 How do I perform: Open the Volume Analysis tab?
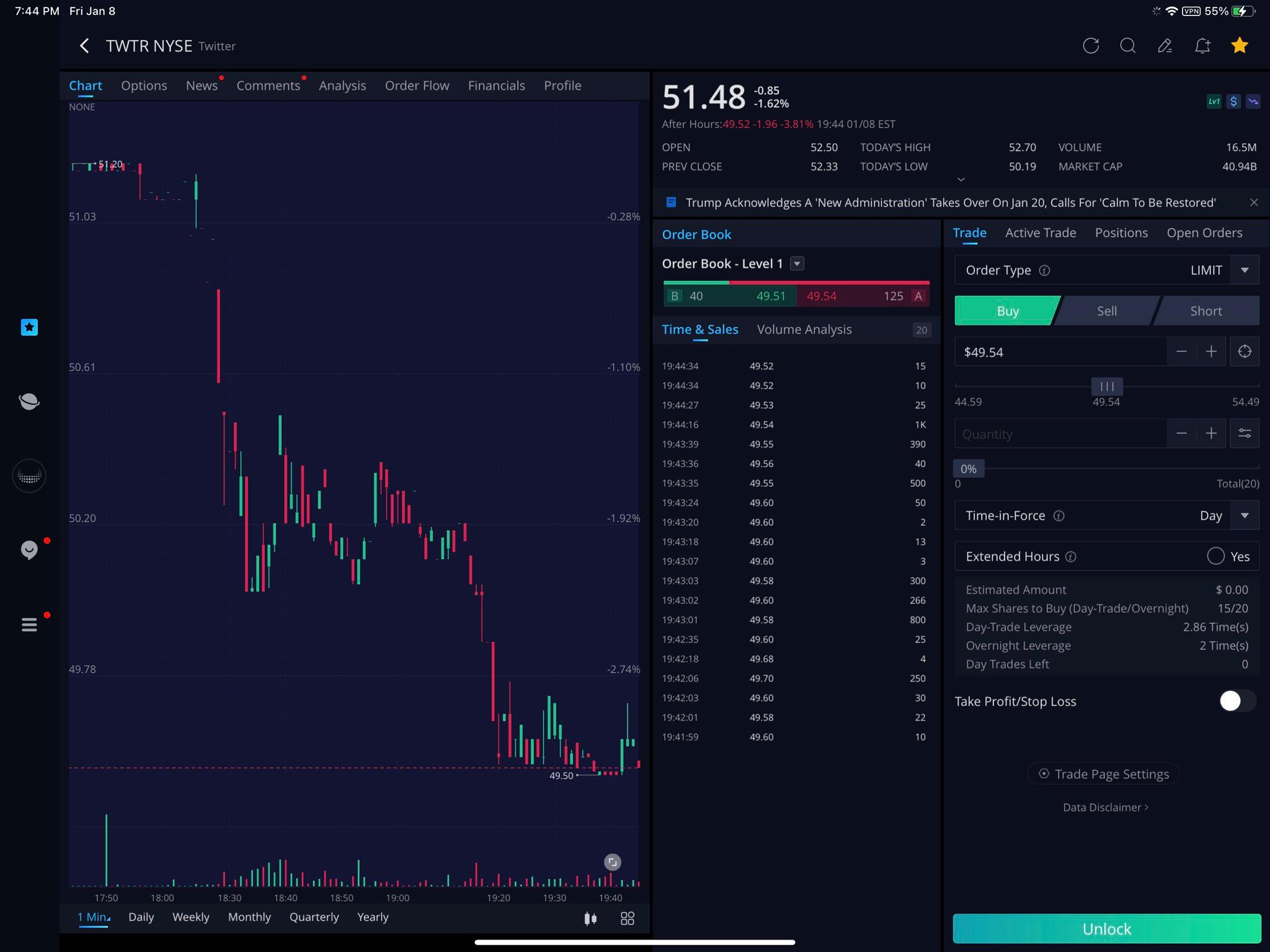click(804, 329)
